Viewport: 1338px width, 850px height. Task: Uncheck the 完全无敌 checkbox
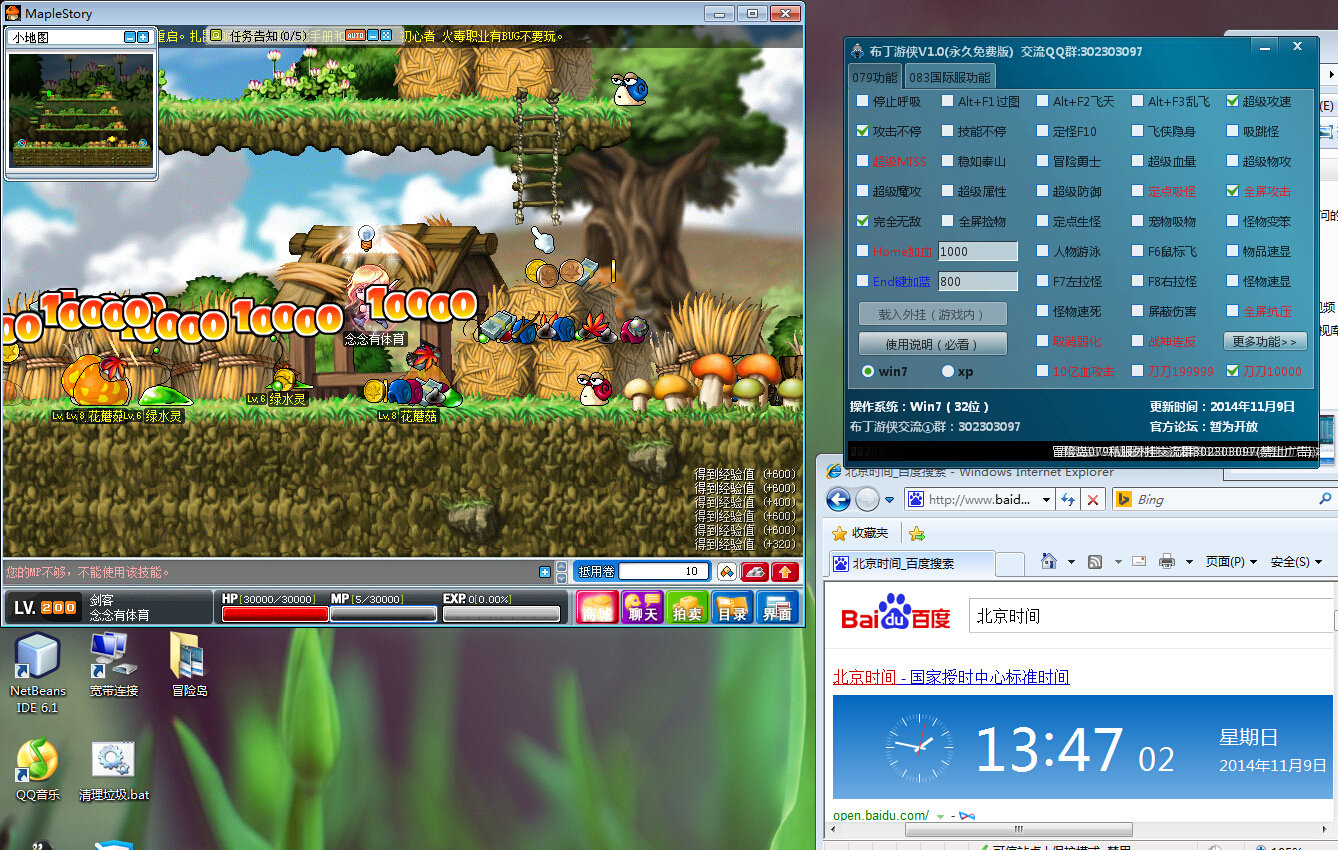pyautogui.click(x=863, y=221)
